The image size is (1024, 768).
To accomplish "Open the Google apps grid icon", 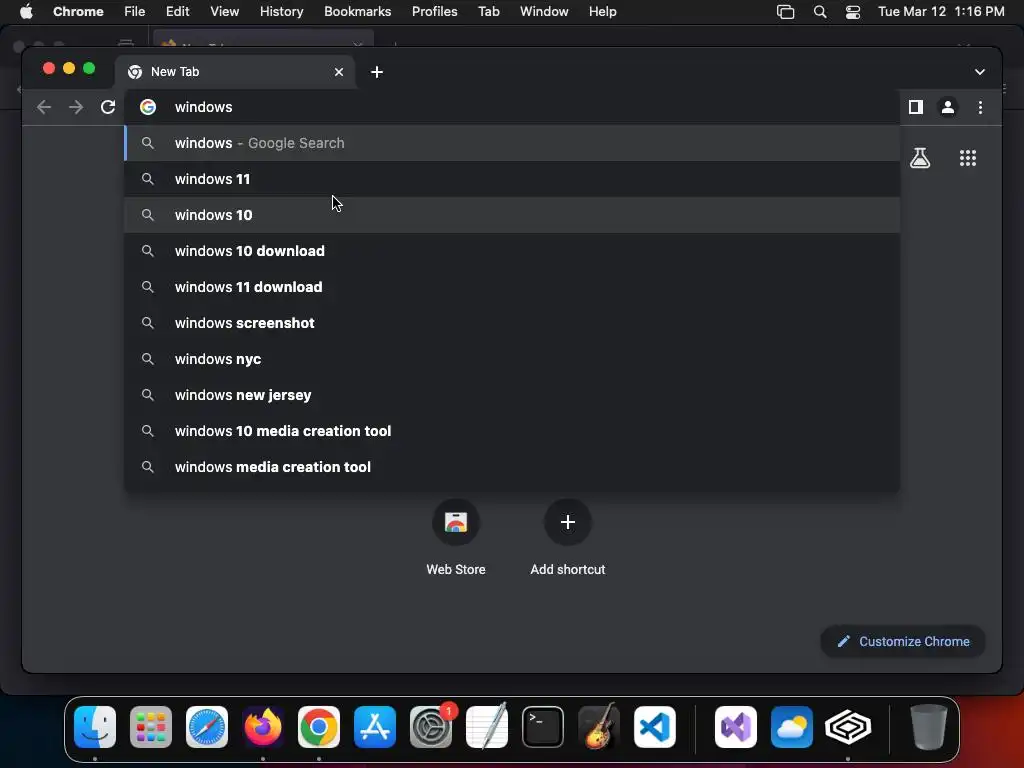I will pyautogui.click(x=967, y=158).
